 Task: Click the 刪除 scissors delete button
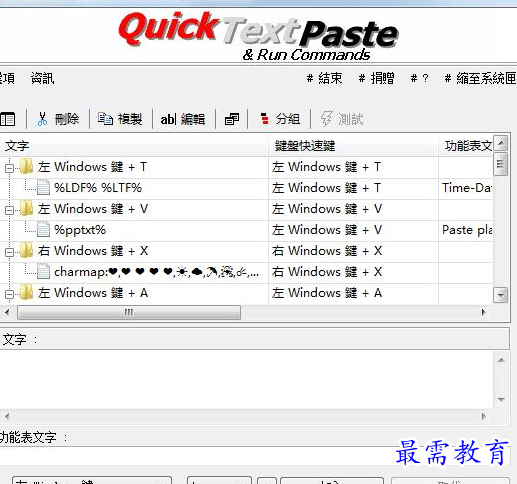pyautogui.click(x=58, y=119)
